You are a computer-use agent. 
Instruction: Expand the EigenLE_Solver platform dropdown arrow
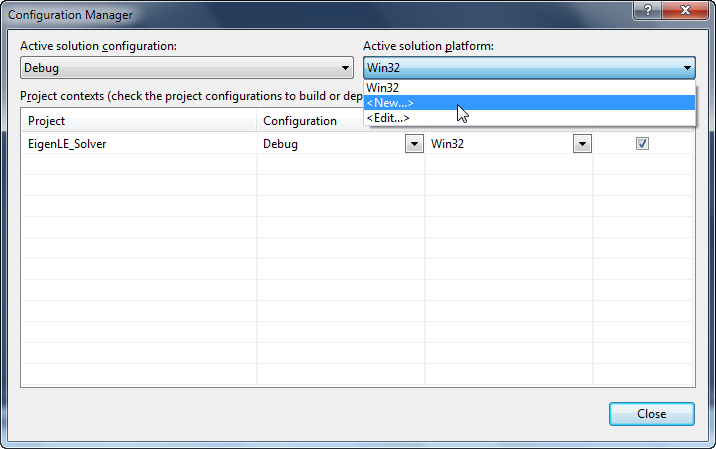pyautogui.click(x=581, y=144)
